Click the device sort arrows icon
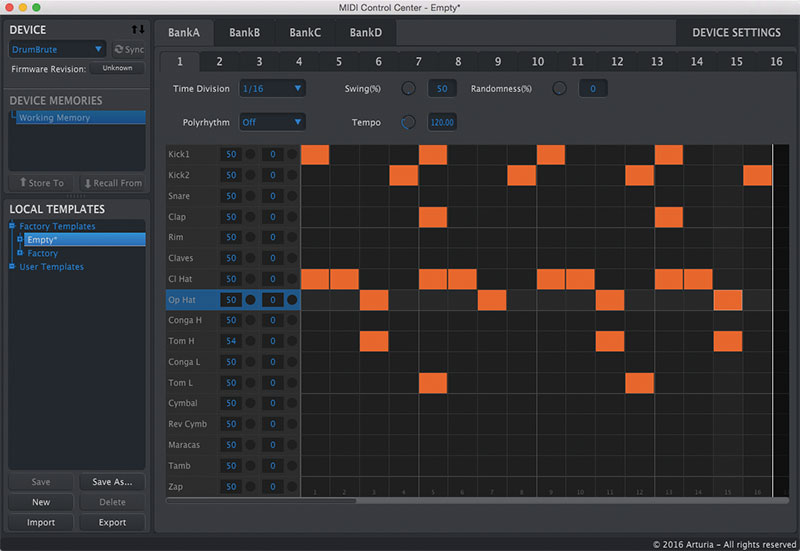Viewport: 800px width, 551px height. [138, 30]
